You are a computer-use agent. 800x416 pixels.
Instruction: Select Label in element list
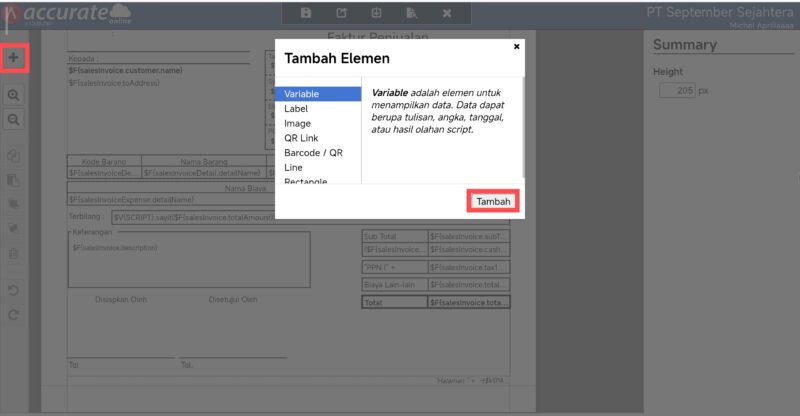coord(318,108)
